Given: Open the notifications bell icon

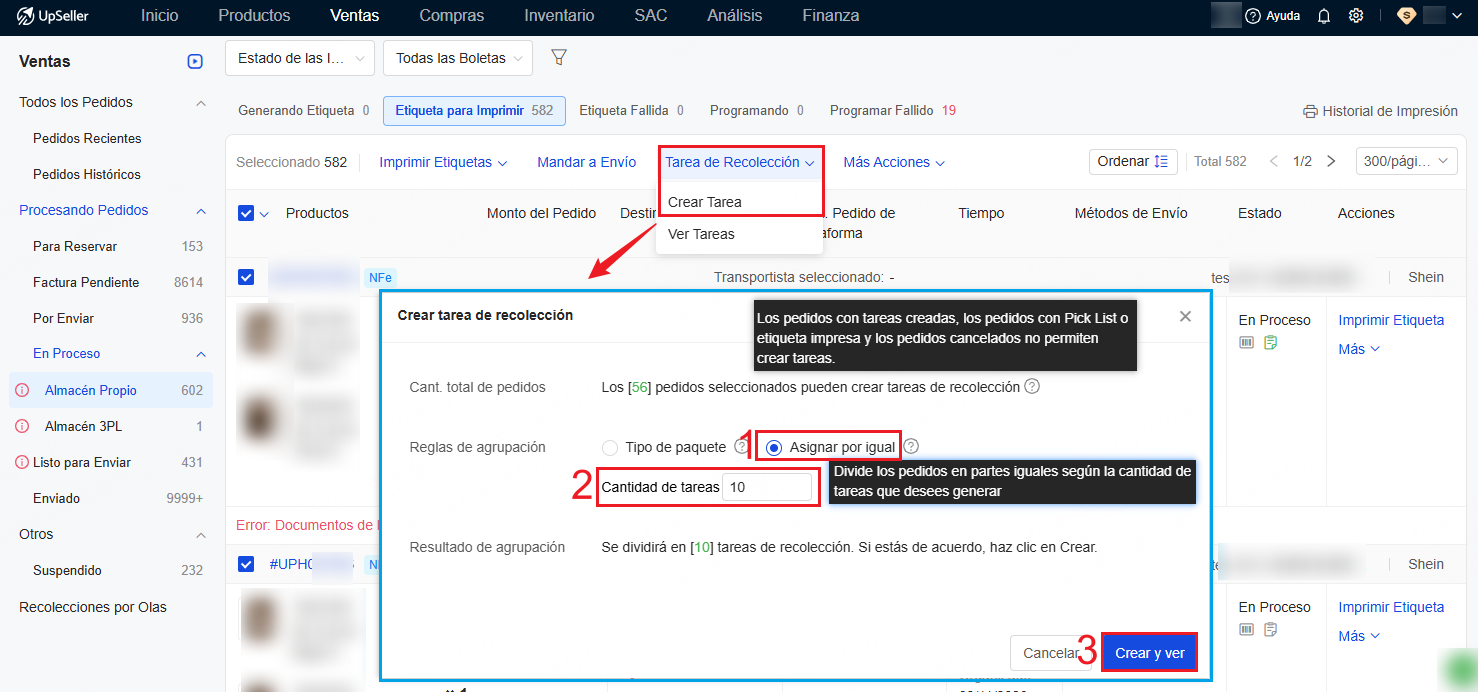Looking at the screenshot, I should point(1324,16).
